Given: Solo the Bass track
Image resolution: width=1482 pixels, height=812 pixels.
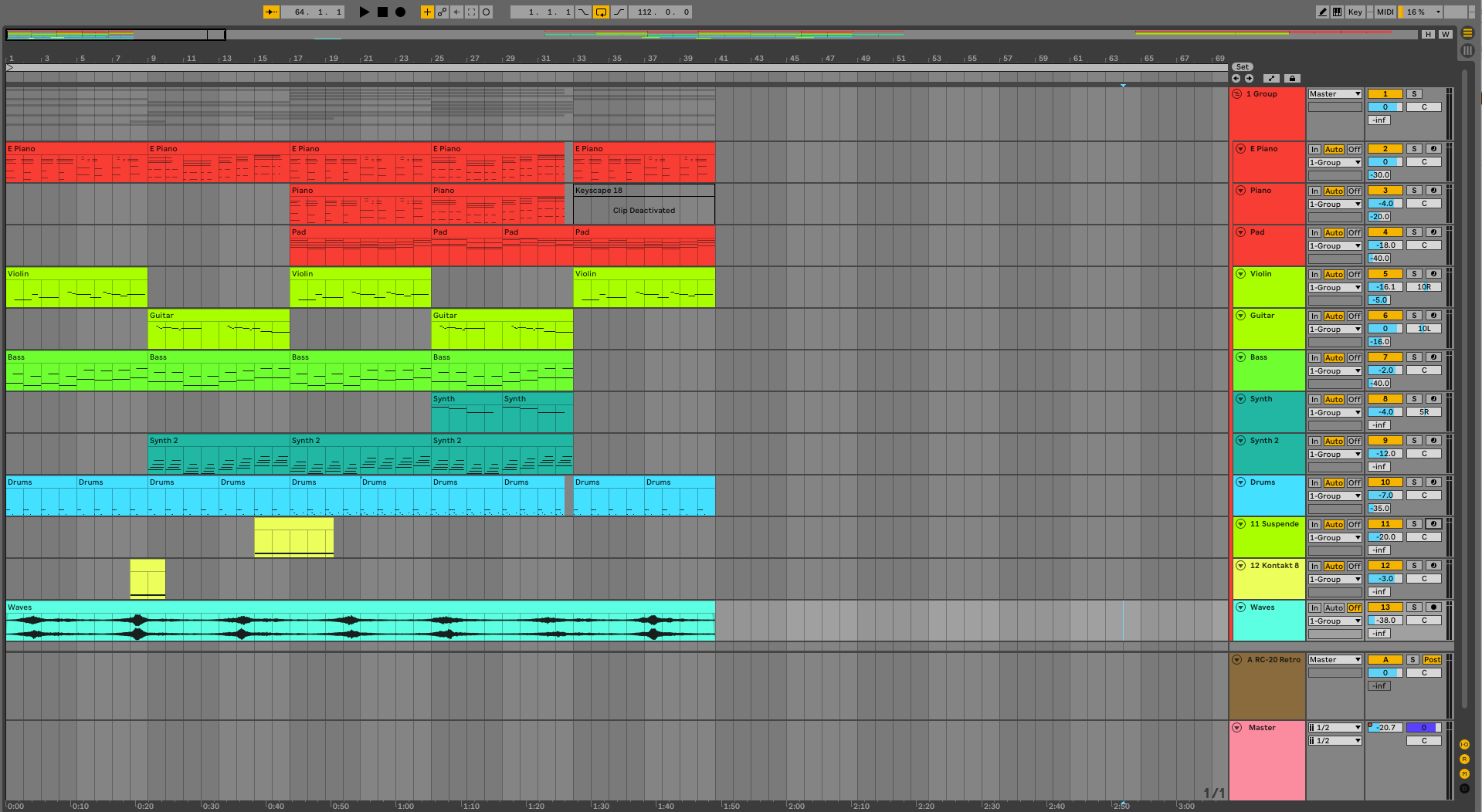Looking at the screenshot, I should pos(1414,357).
